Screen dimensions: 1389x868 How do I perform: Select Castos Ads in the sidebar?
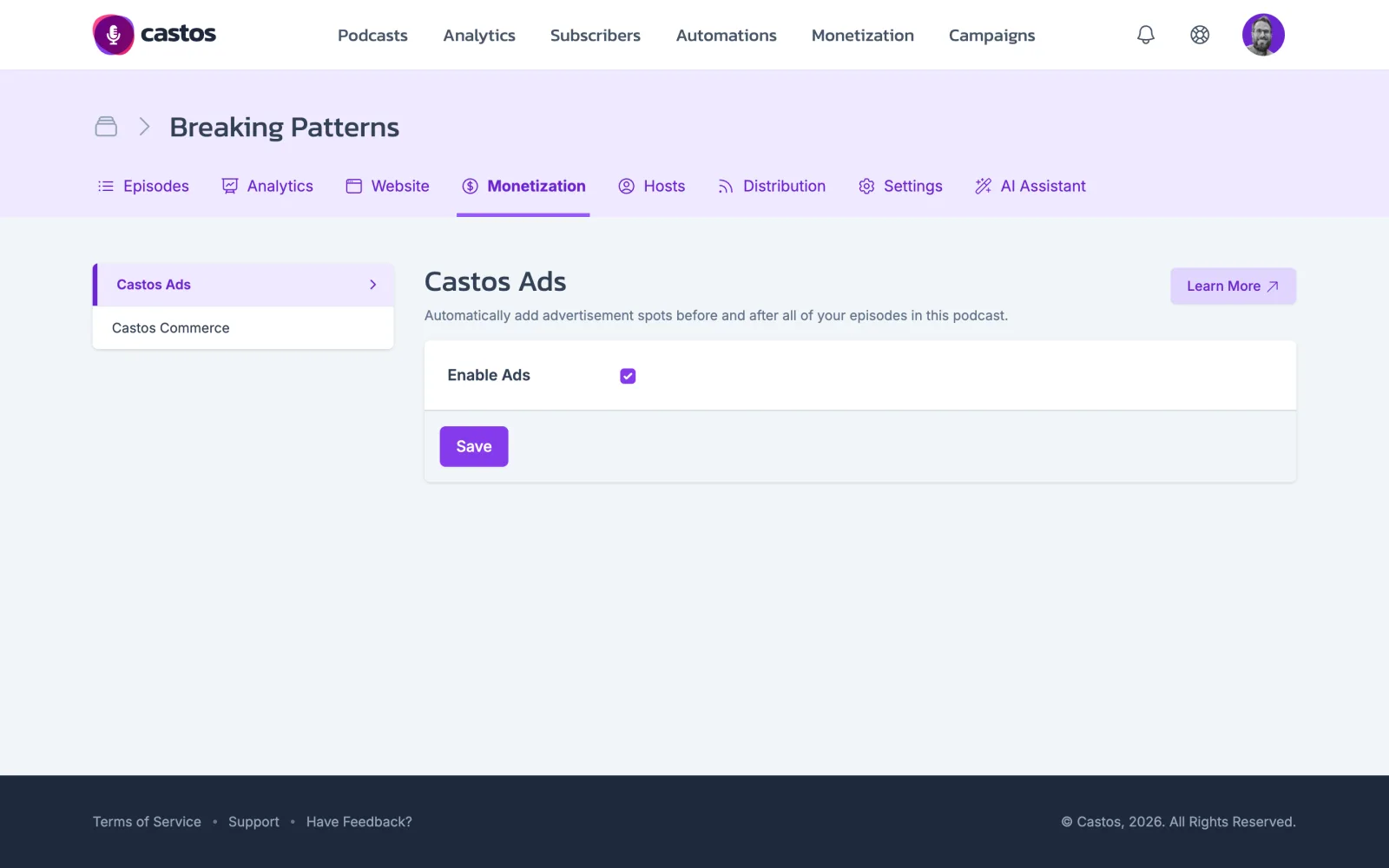[243, 285]
